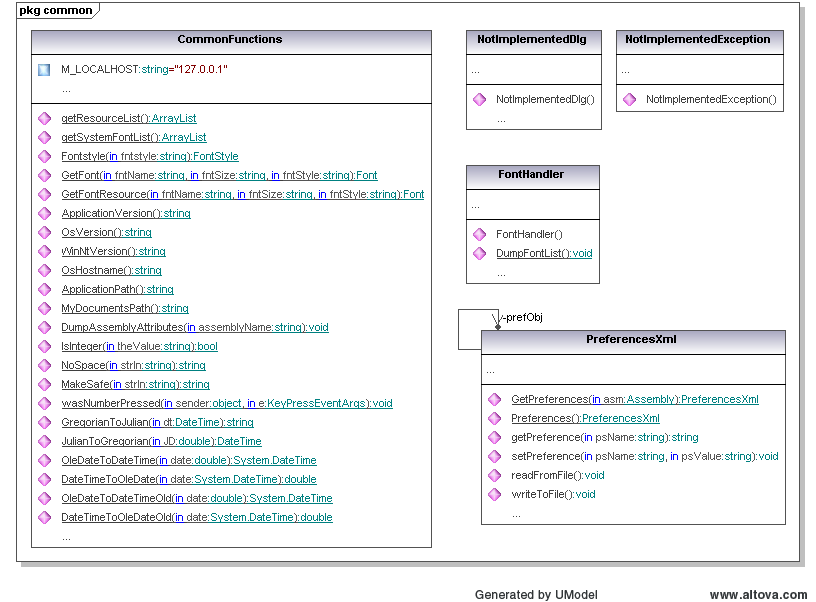Image resolution: width=816 pixels, height=602 pixels.
Task: Click the diamond icon before GetFont operation
Action: [45, 175]
